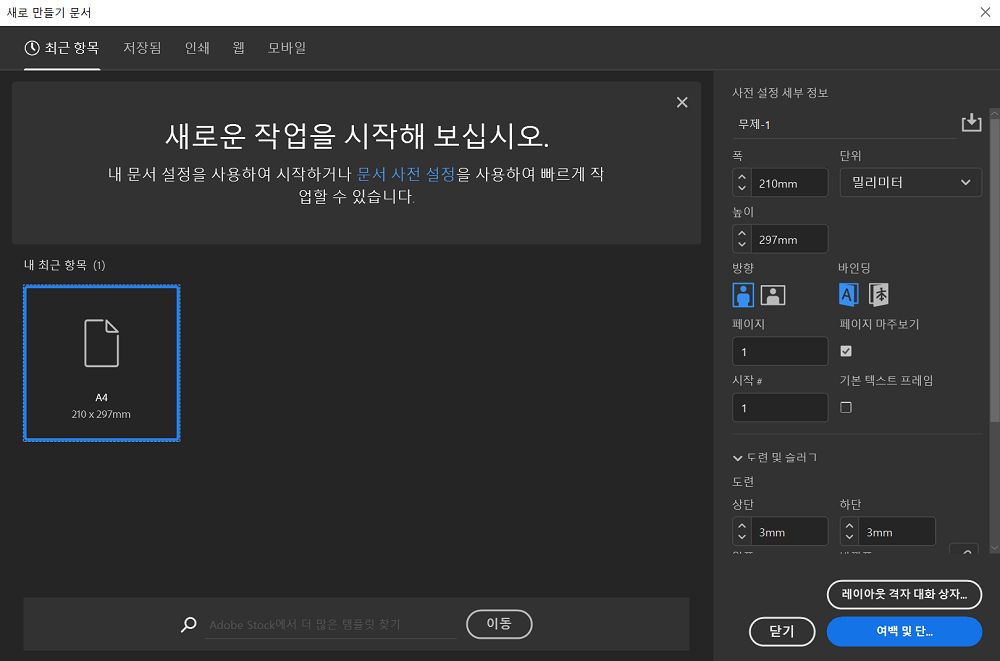Click the search magnifier icon for Adobe Stock
The width and height of the screenshot is (1000, 661).
click(189, 624)
